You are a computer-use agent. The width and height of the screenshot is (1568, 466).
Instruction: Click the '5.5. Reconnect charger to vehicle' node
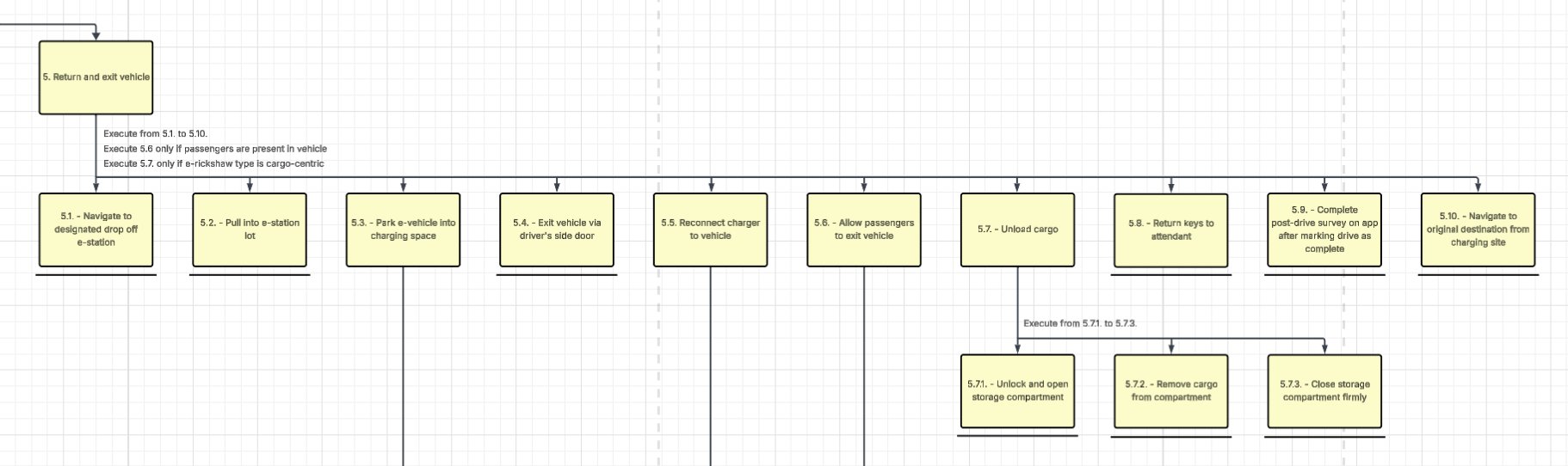pos(710,230)
